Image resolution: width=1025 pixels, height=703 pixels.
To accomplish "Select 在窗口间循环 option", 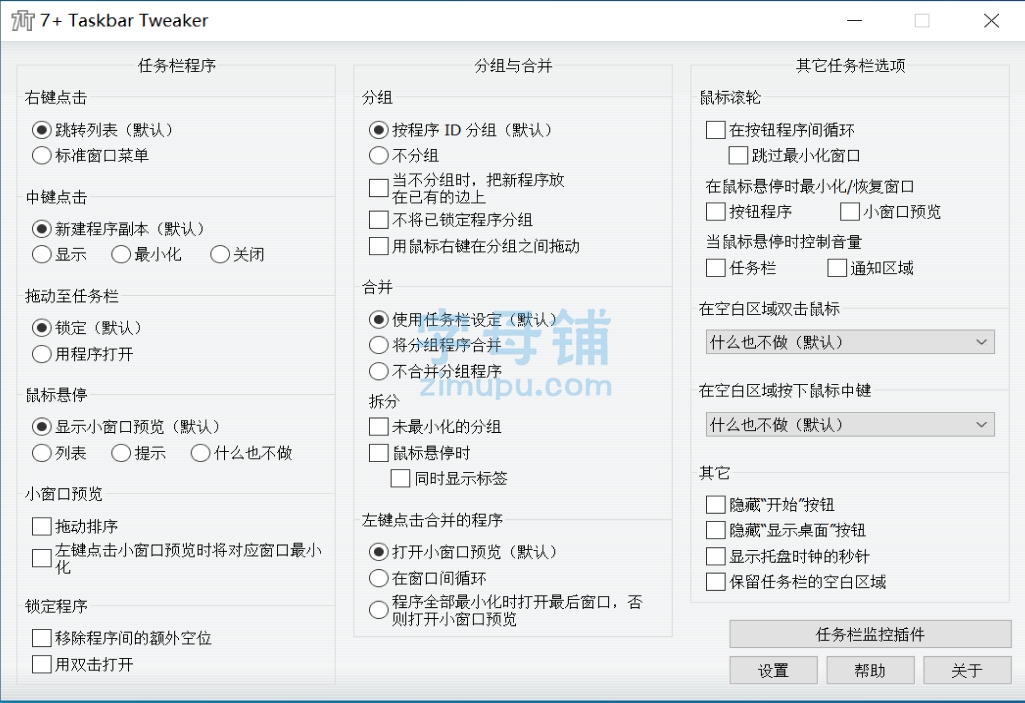I will [x=378, y=578].
